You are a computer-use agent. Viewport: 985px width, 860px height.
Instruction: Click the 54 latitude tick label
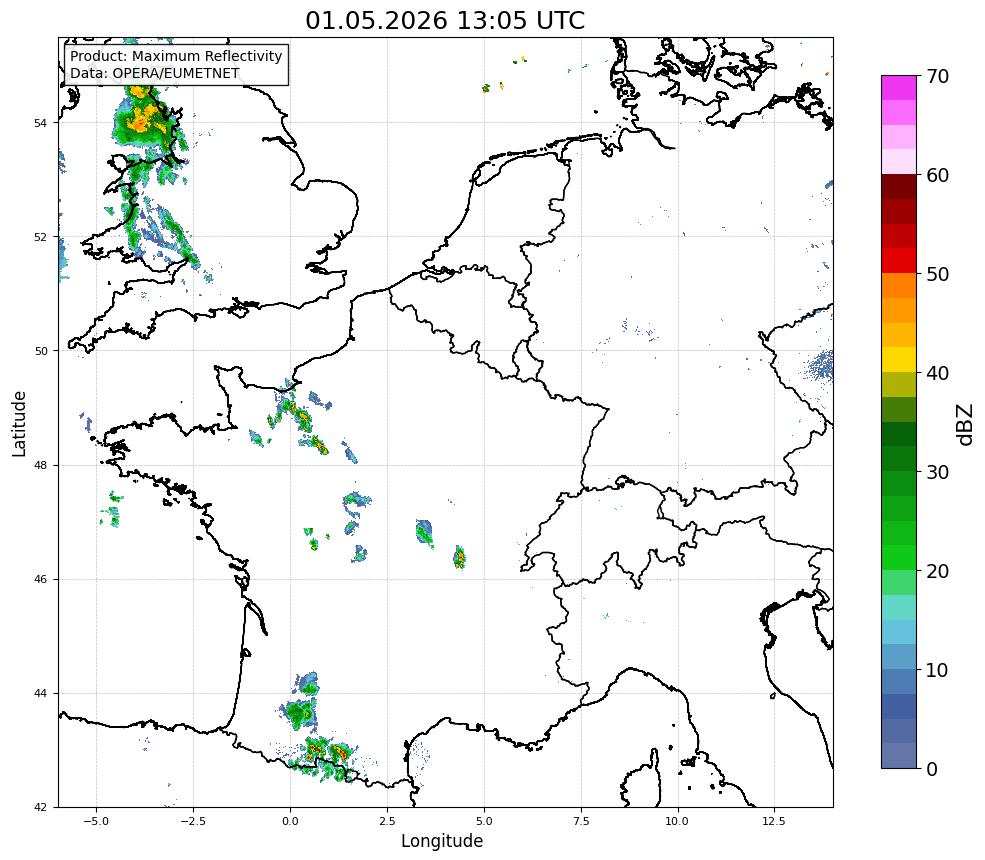(40, 123)
